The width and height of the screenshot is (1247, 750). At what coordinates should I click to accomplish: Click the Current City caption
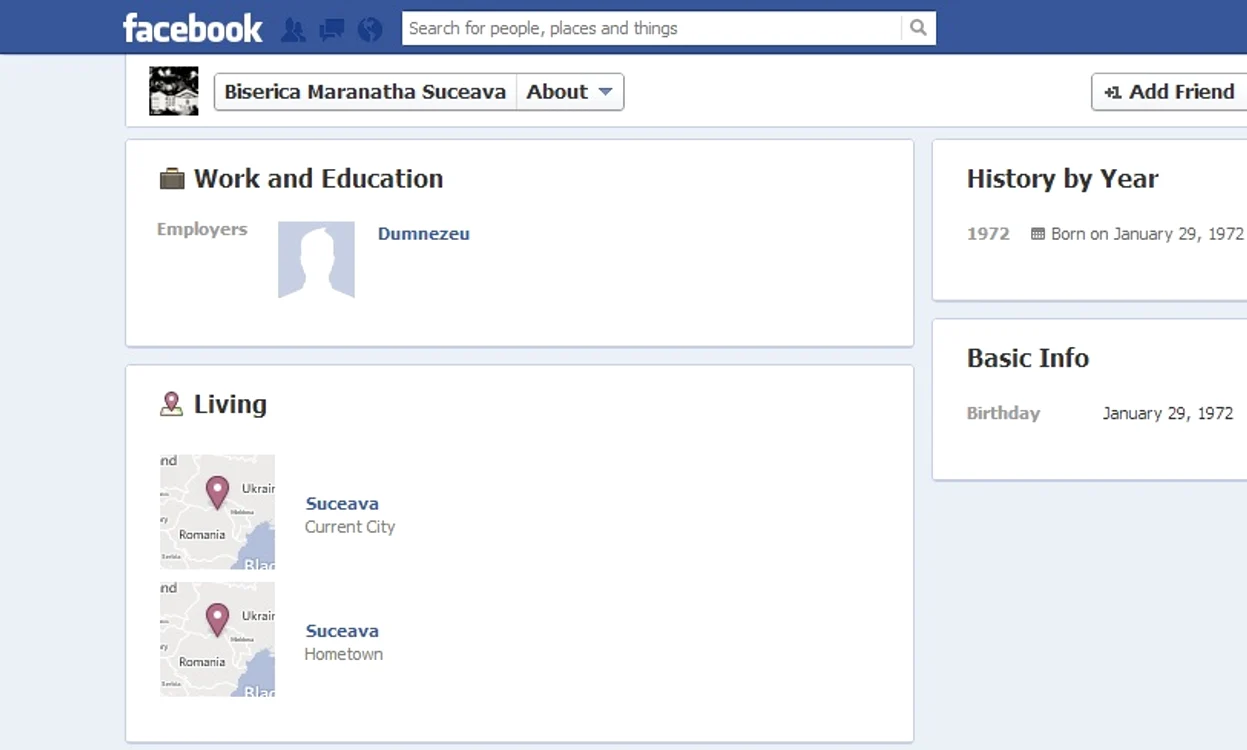[350, 527]
